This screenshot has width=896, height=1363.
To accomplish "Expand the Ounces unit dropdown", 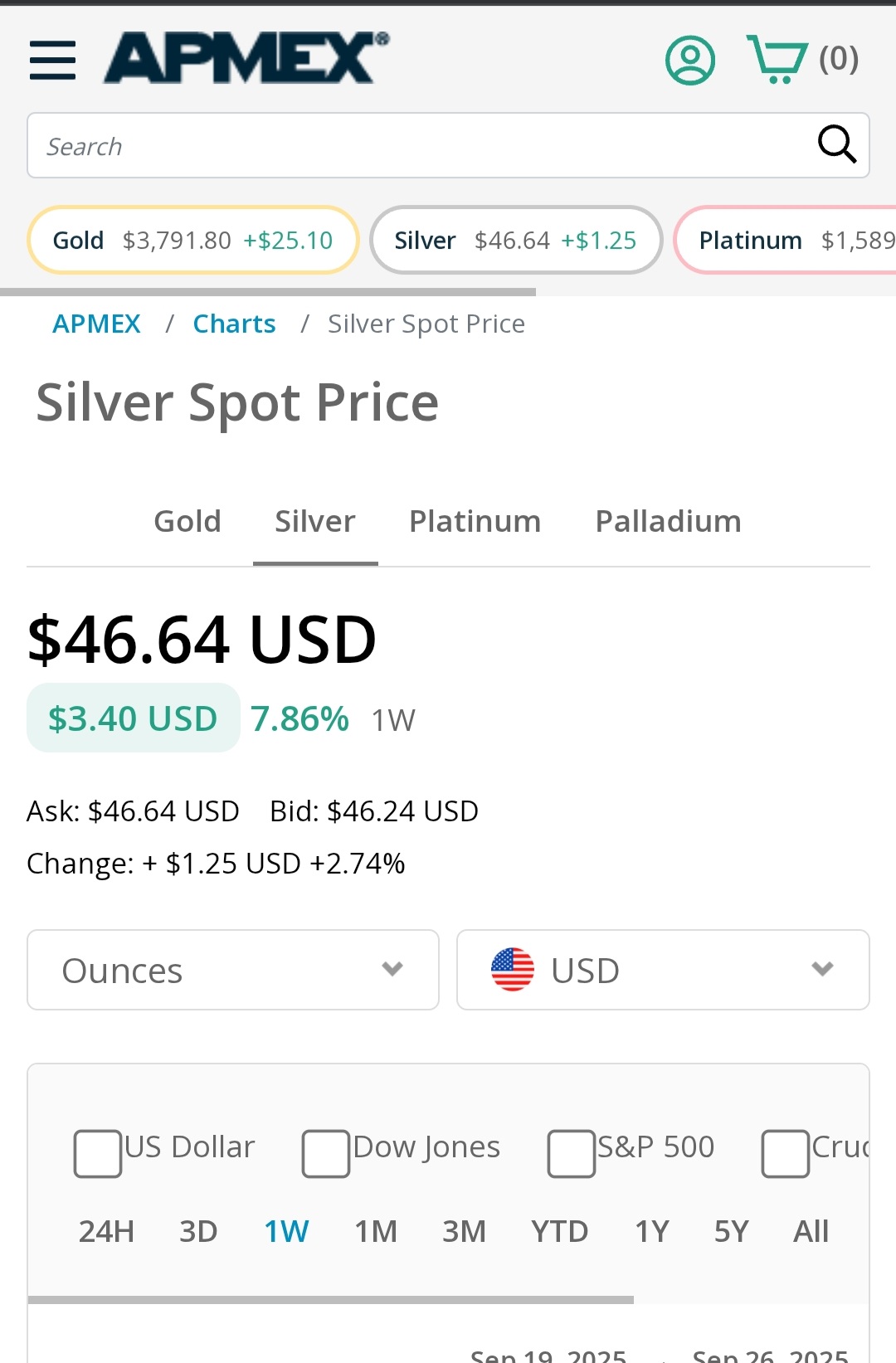I will 233,970.
